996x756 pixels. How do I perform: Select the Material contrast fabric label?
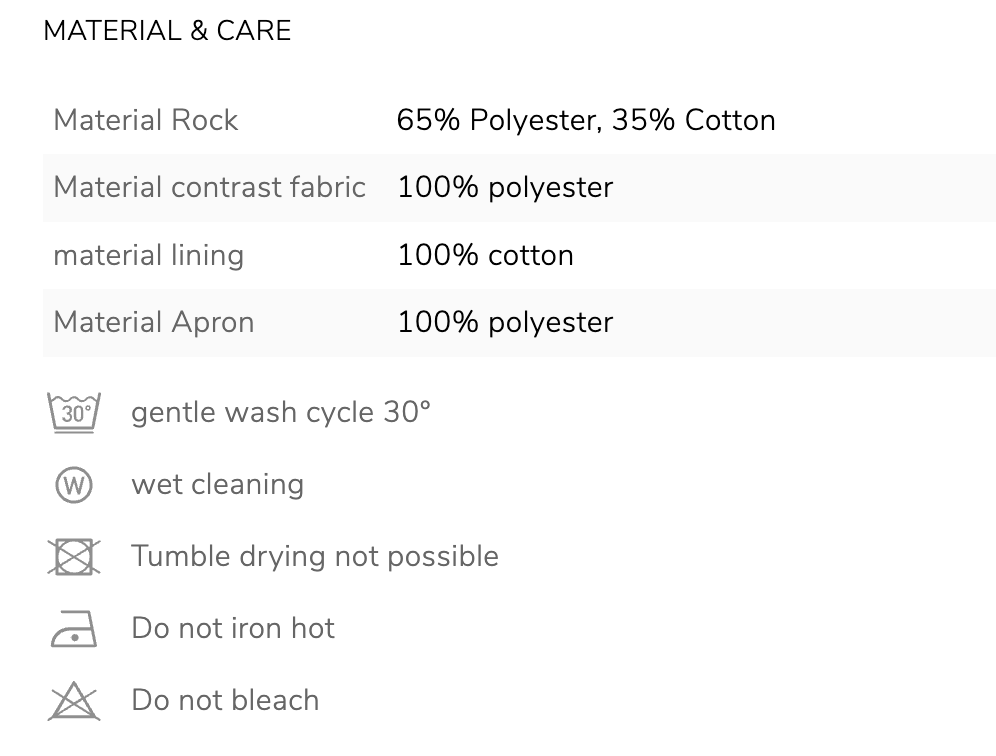[210, 187]
